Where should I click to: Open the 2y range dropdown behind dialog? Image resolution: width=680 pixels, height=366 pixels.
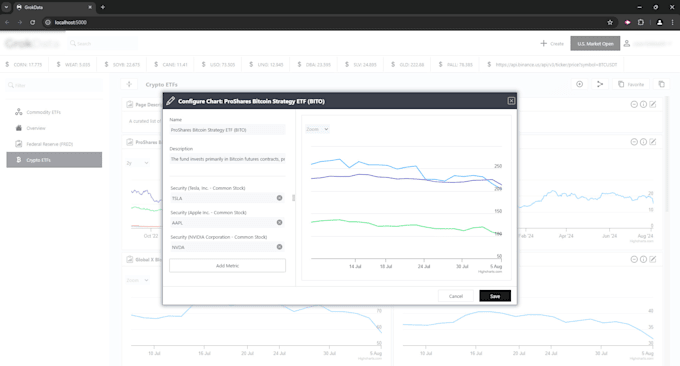tap(137, 163)
